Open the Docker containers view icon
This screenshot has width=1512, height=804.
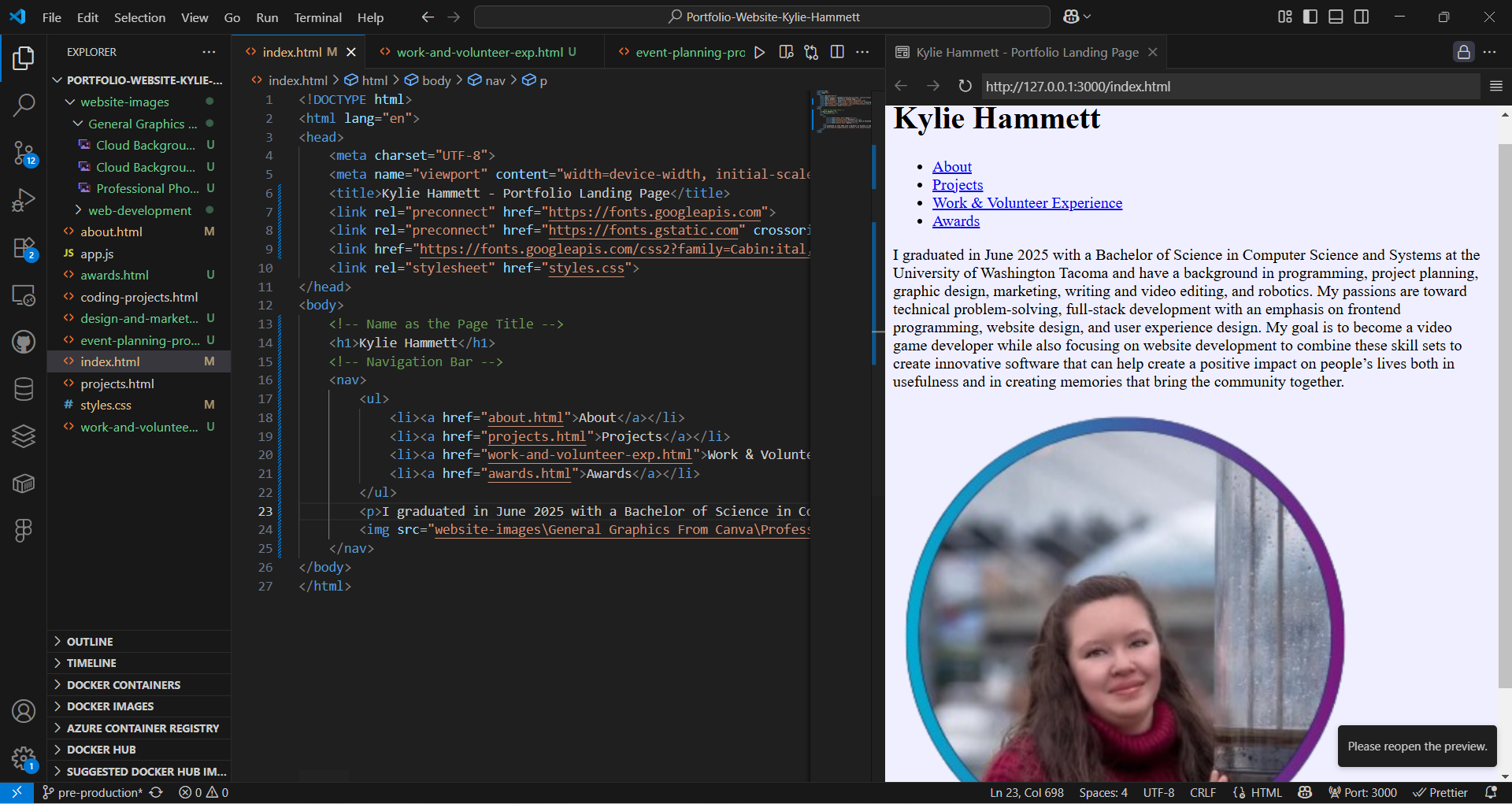point(24,483)
